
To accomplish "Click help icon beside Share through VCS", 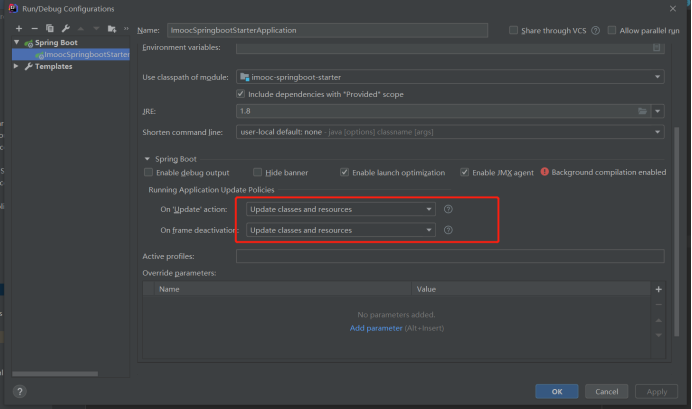I will [x=596, y=31].
